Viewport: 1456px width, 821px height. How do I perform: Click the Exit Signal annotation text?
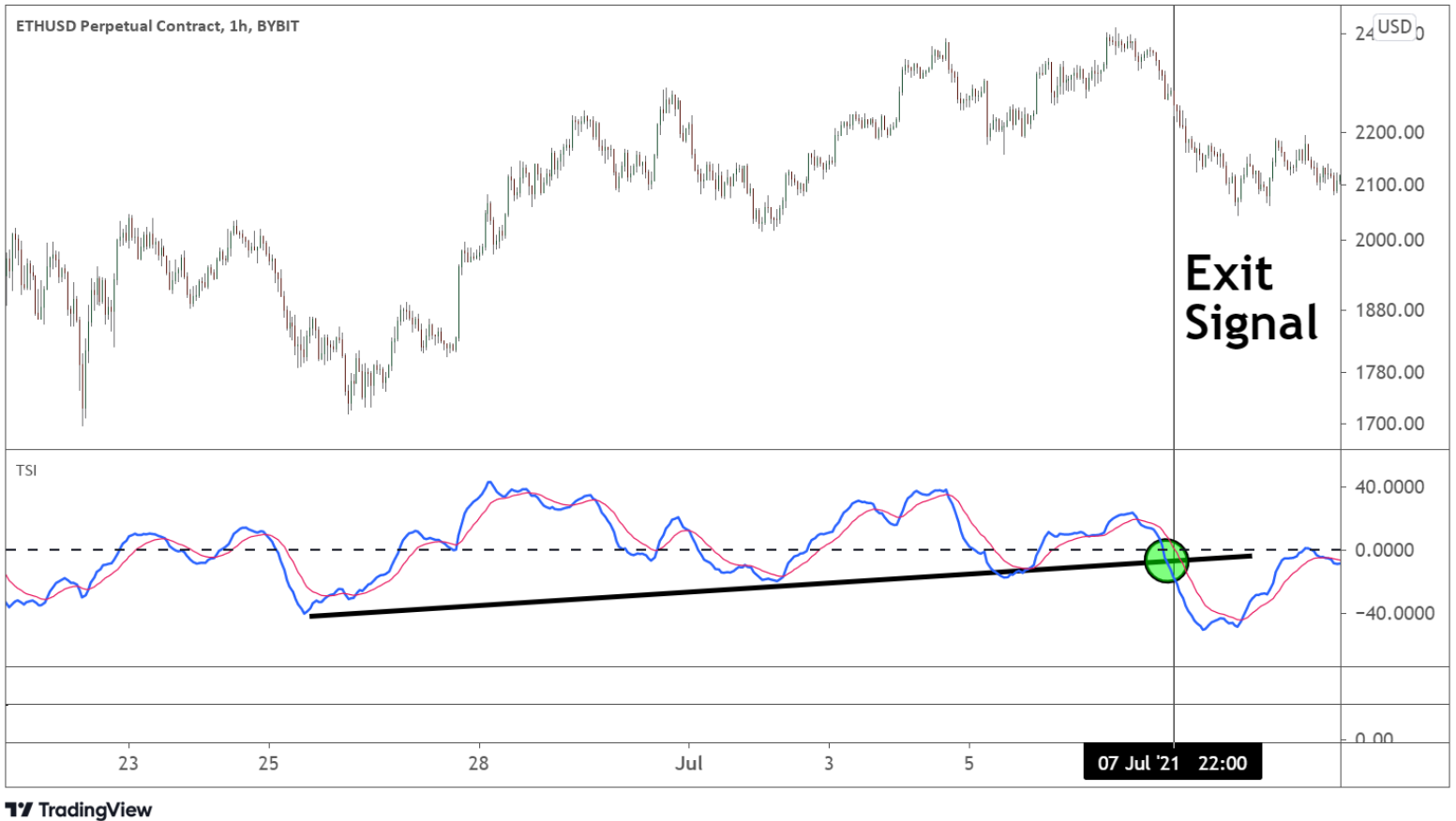[1251, 298]
